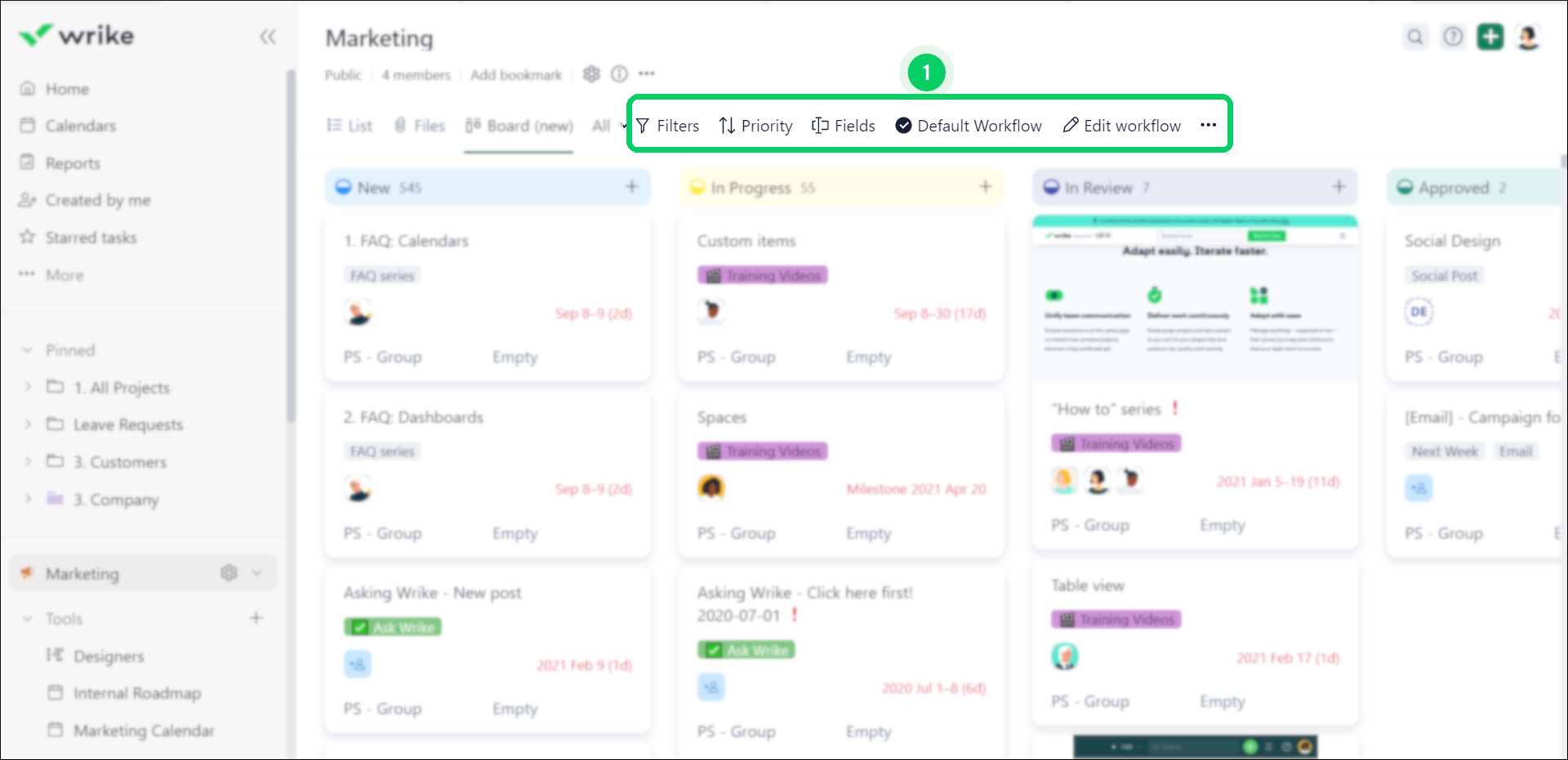View the 4 members of Marketing
Image resolution: width=1568 pixels, height=760 pixels.
pos(416,73)
